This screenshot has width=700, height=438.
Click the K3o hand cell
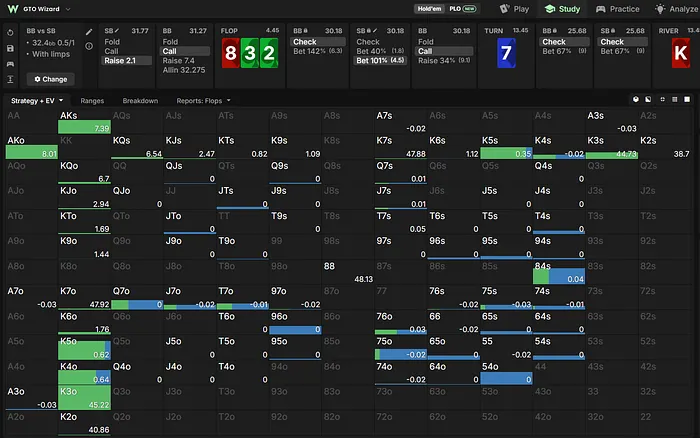pyautogui.click(x=84, y=398)
